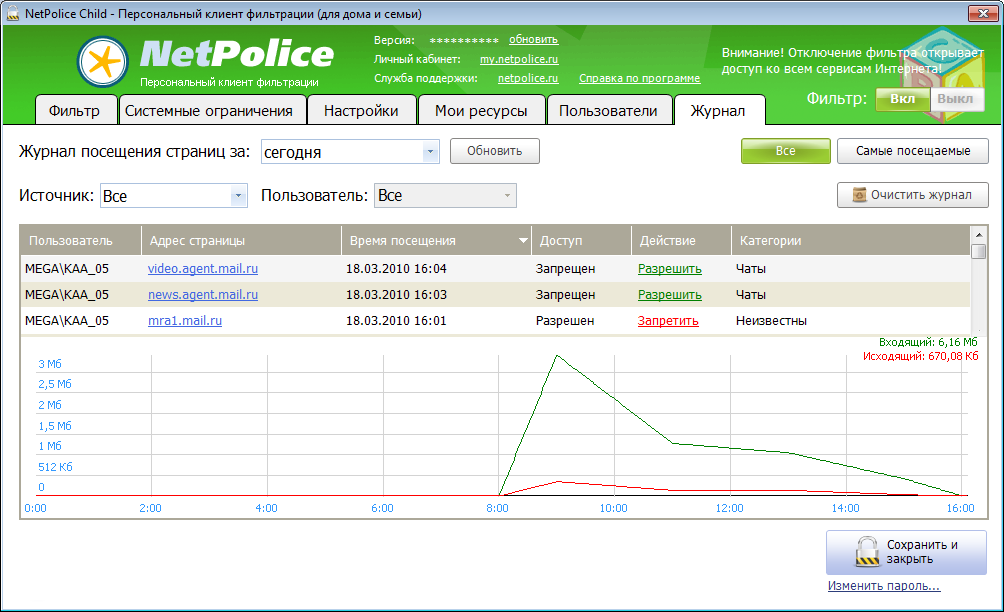The height and width of the screenshot is (612, 1004).
Task: Open news.agent.mail.ru address link
Action: (x=203, y=294)
